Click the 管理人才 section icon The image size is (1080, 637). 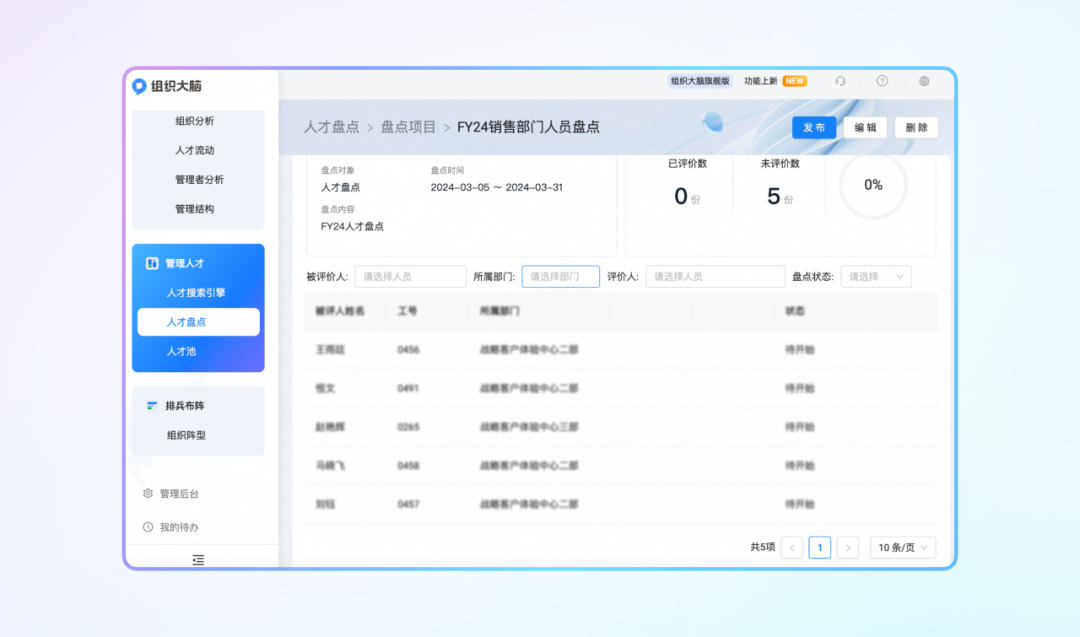click(x=152, y=263)
